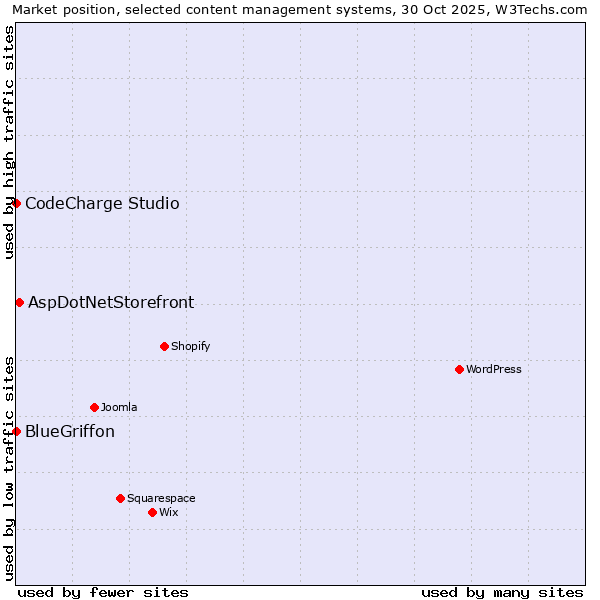Click the Joomla text label
600x600 pixels.
(x=119, y=408)
